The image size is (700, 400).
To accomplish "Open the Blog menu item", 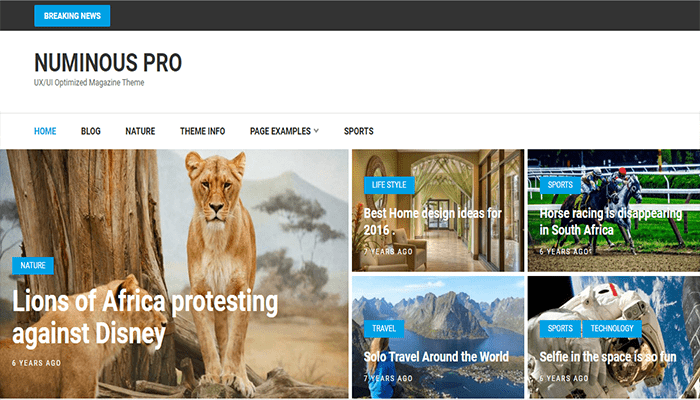I will (91, 131).
